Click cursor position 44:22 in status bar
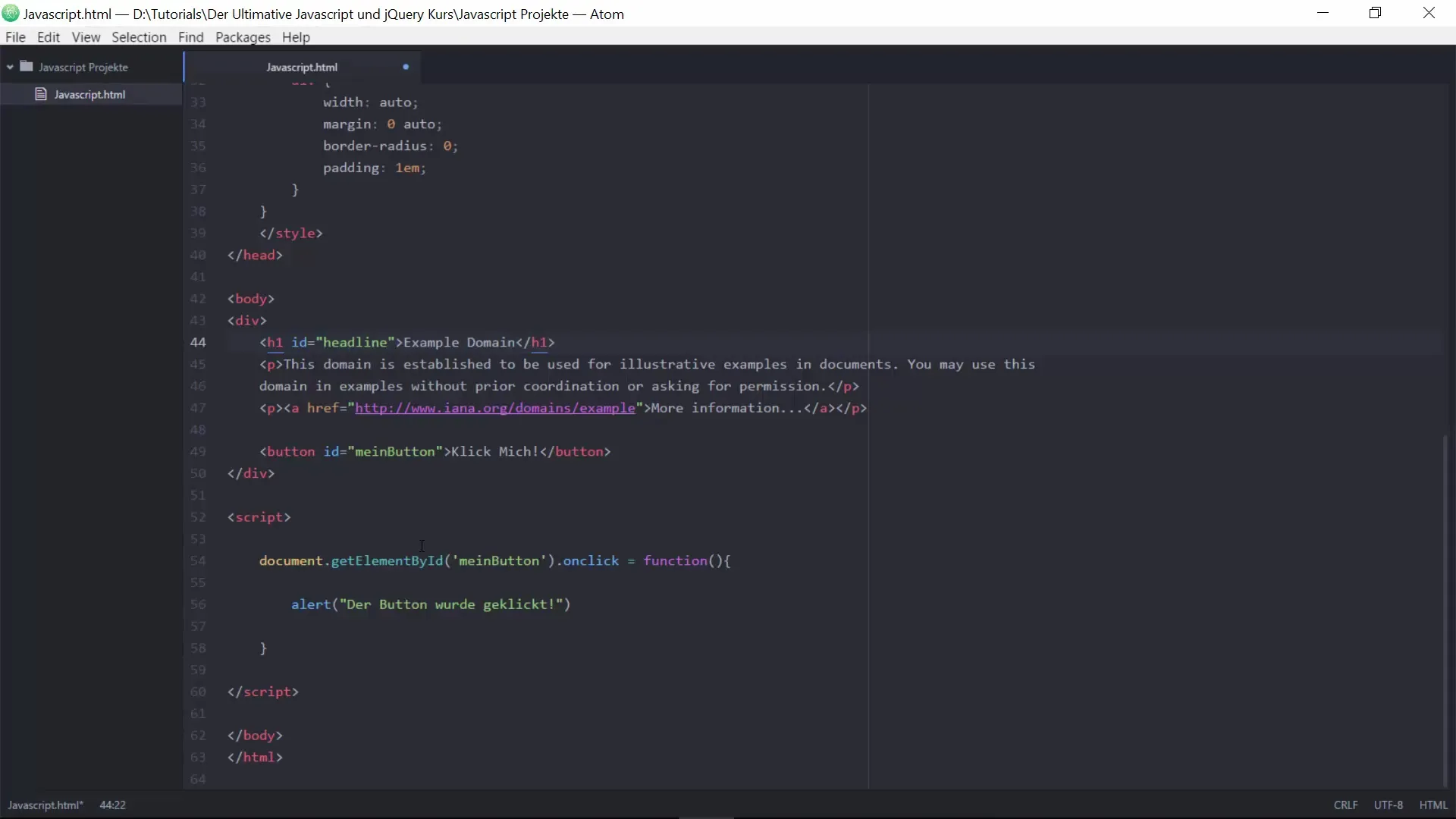Image resolution: width=1456 pixels, height=819 pixels. [x=113, y=805]
